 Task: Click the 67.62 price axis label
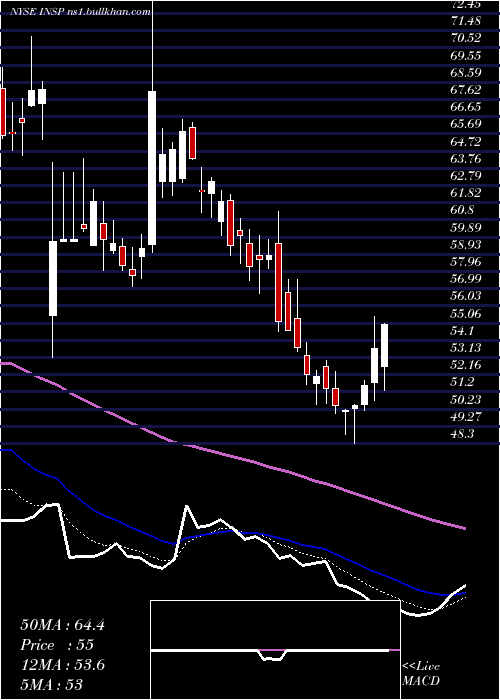tap(467, 90)
